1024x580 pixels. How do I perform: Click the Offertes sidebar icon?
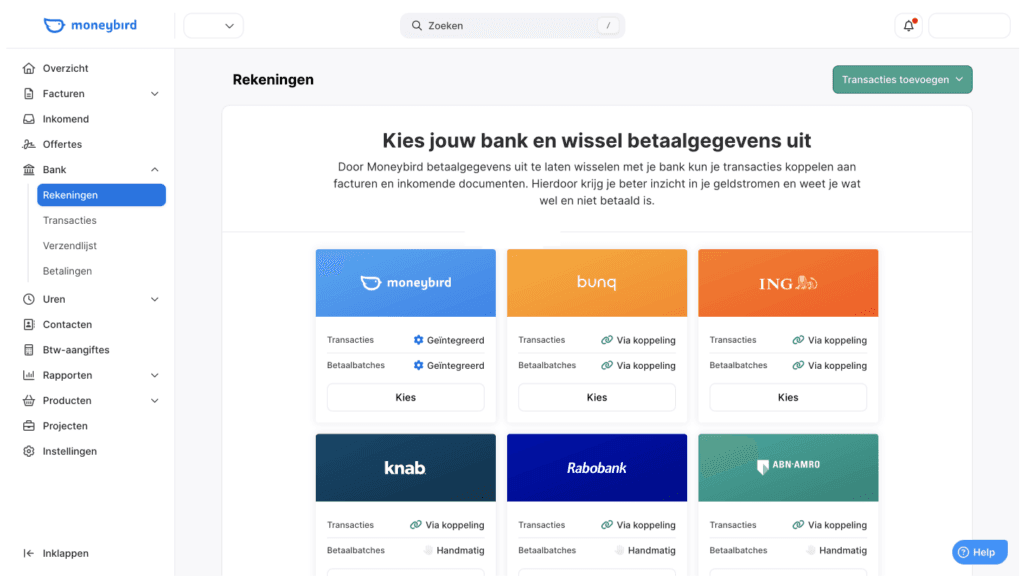[28, 143]
